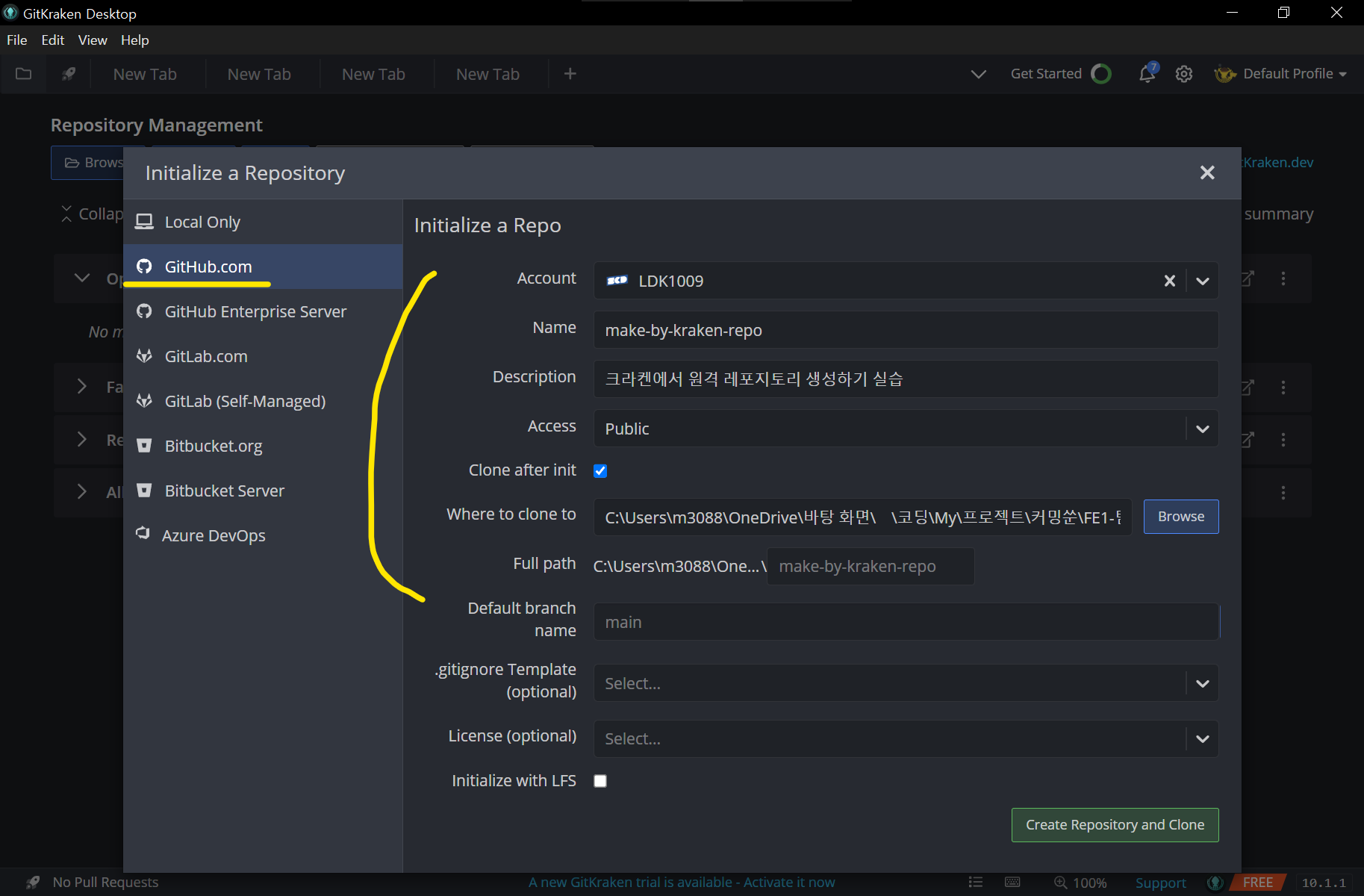Click the list icon in status bar
The width and height of the screenshot is (1364, 896).
click(976, 883)
